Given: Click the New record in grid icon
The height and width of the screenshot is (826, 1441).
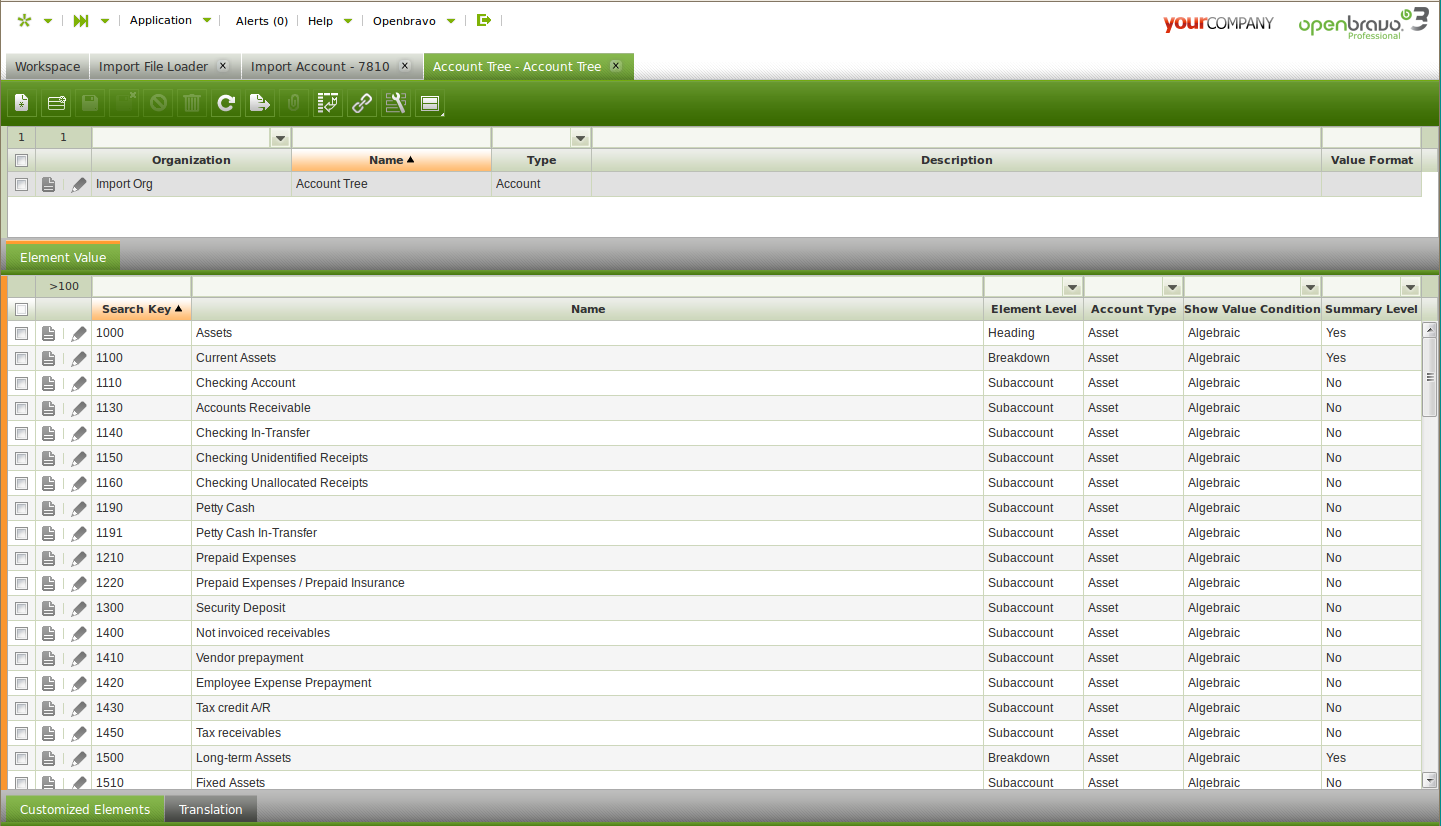Looking at the screenshot, I should [x=57, y=103].
